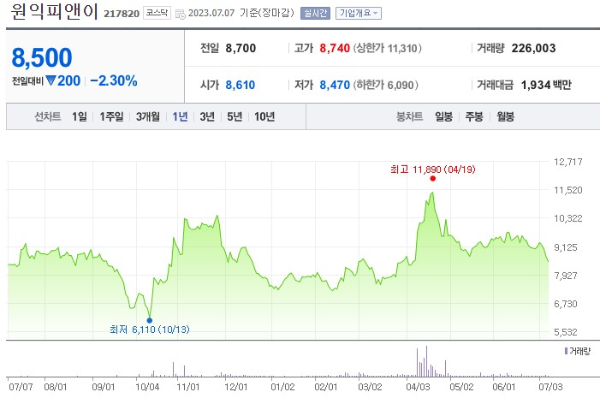Toggle the 실시간 real-time button
This screenshot has height=408, width=600.
315,13
